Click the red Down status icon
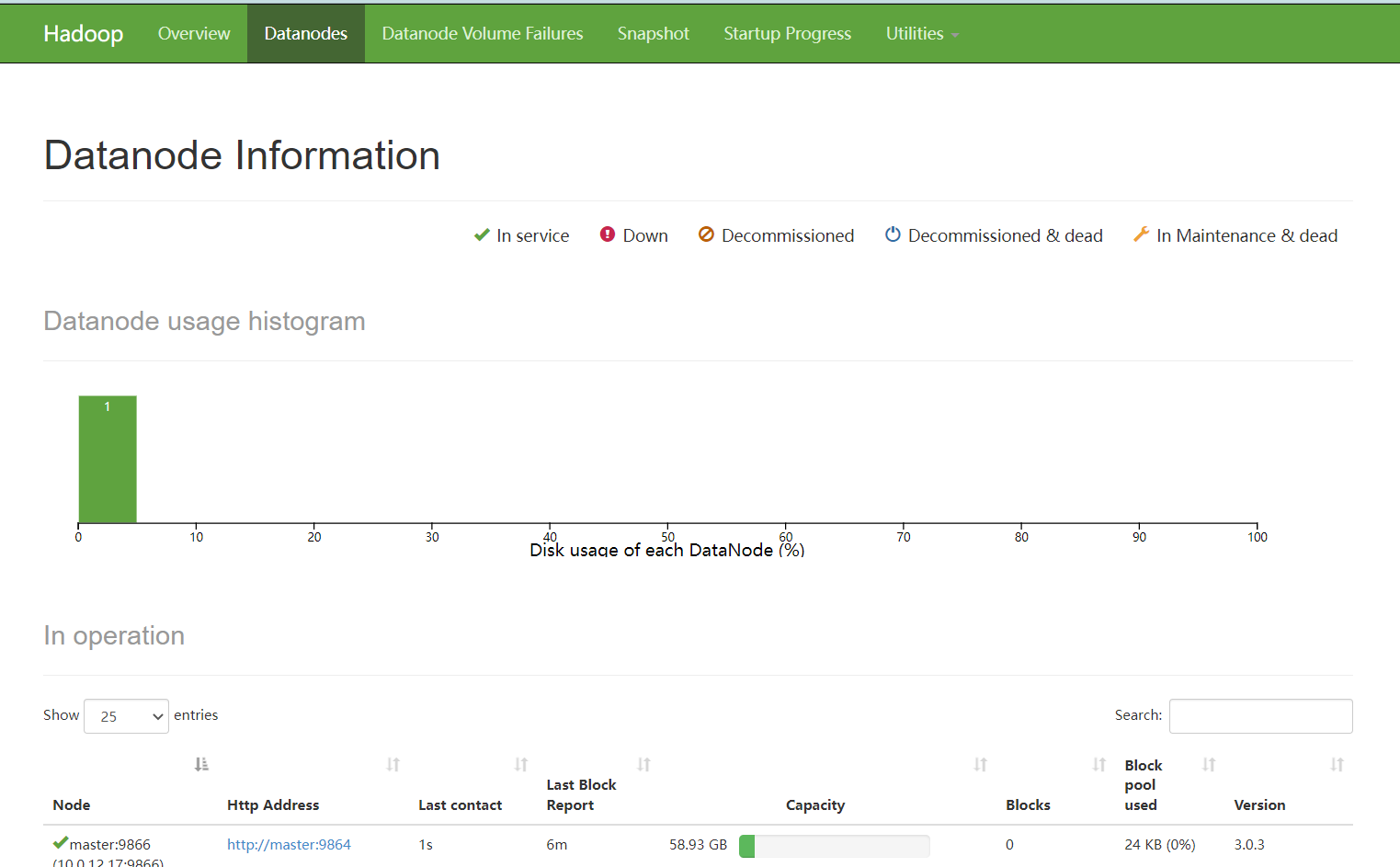1400x867 pixels. [607, 234]
